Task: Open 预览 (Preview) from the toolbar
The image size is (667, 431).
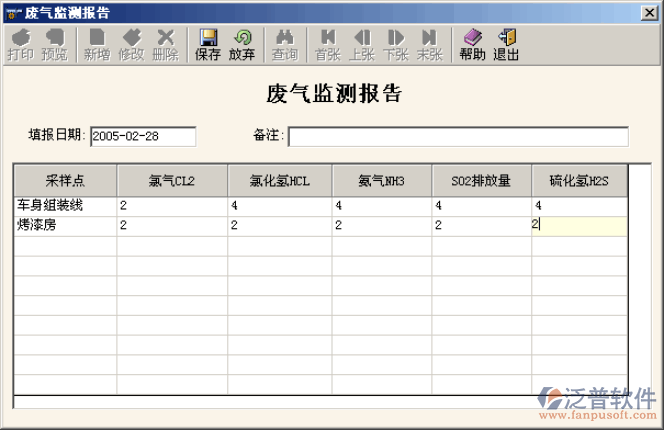Action: click(x=54, y=45)
